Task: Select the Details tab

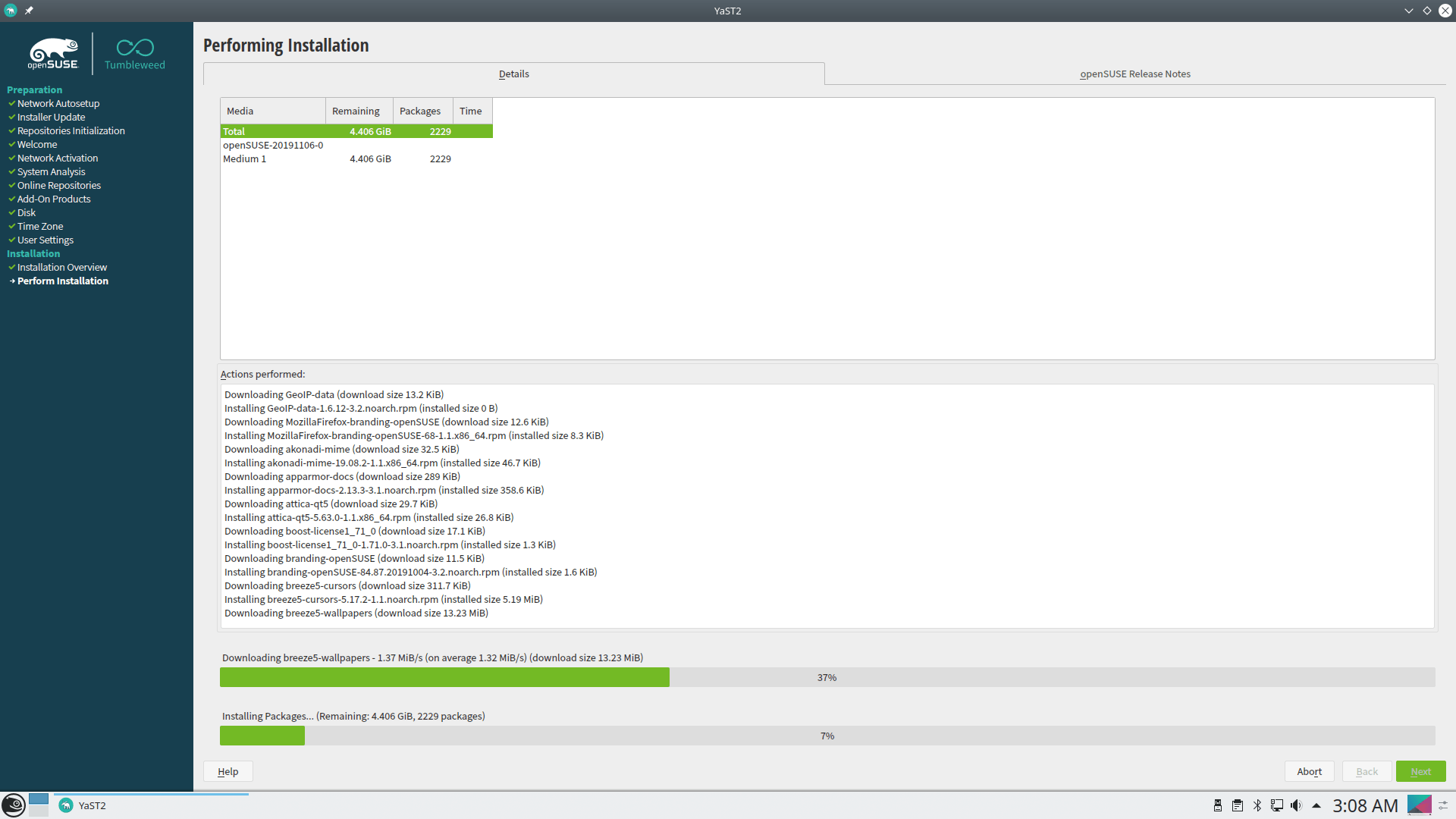Action: (x=513, y=74)
